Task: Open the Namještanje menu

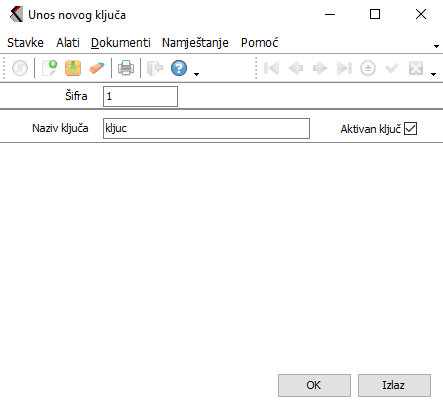Action: point(195,43)
